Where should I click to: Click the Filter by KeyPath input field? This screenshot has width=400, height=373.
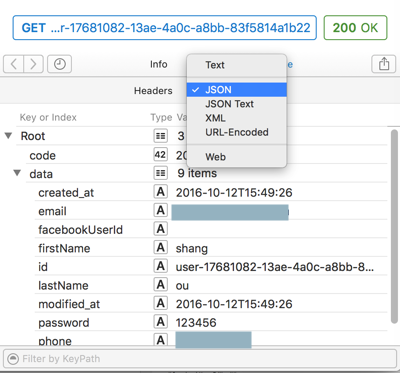200,359
